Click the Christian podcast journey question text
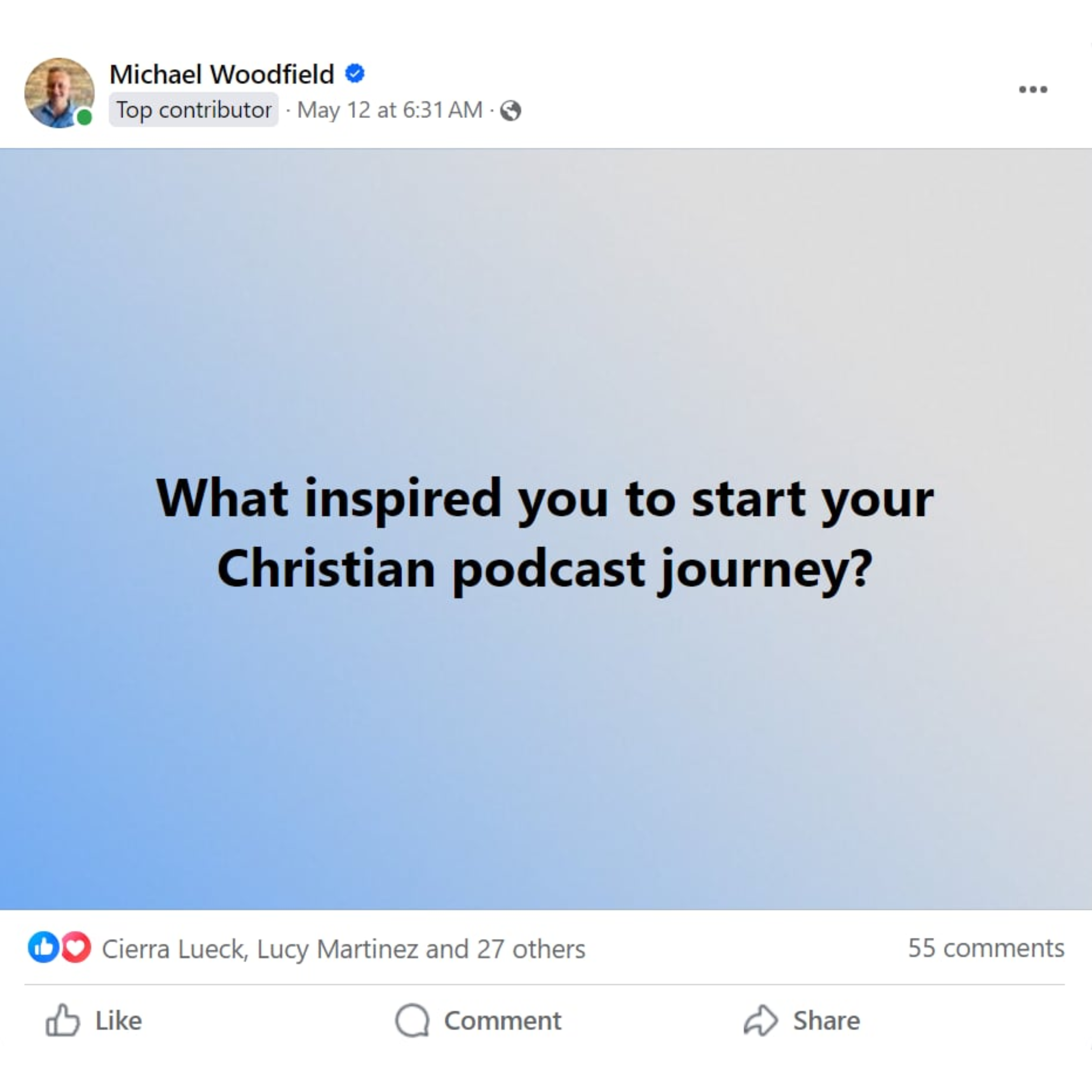This screenshot has width=1092, height=1092. coord(545,533)
